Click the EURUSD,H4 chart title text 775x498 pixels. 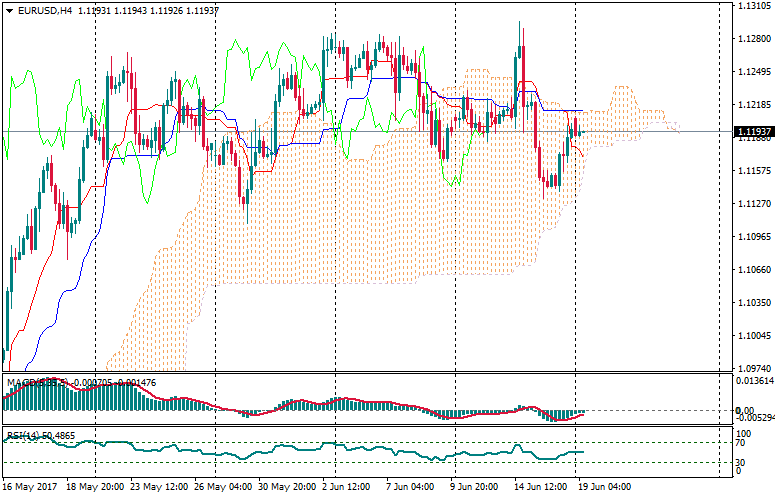(x=44, y=10)
